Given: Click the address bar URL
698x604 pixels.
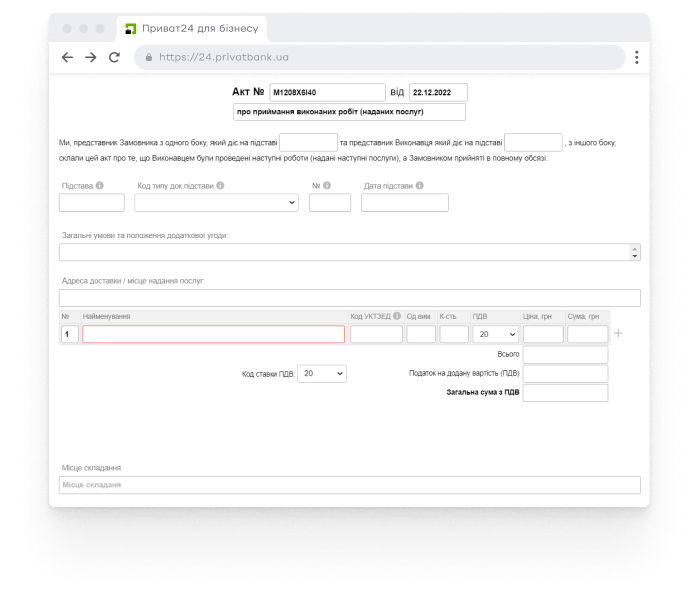Looking at the screenshot, I should pos(223,57).
